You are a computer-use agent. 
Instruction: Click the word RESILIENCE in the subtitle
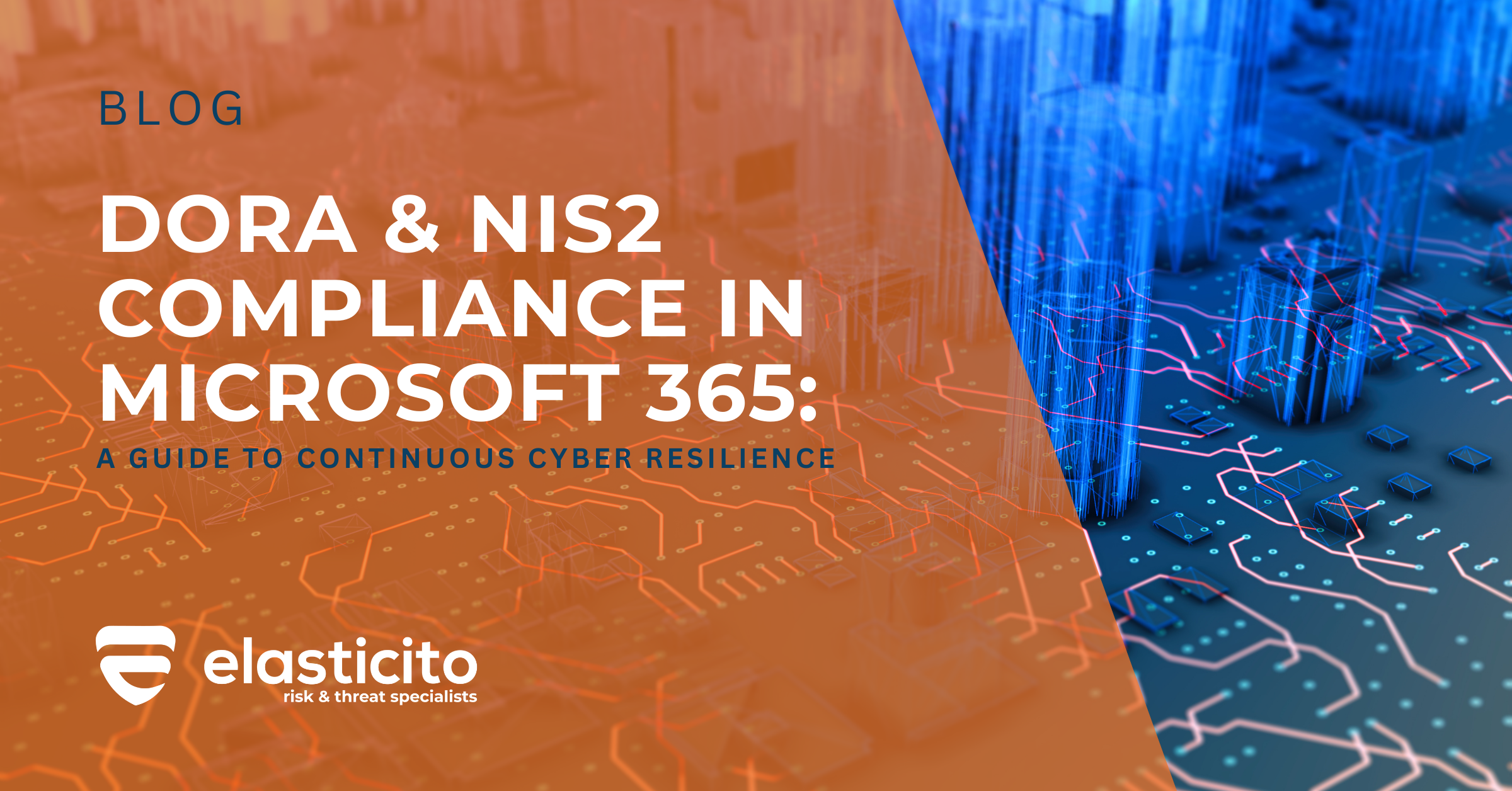(741, 458)
